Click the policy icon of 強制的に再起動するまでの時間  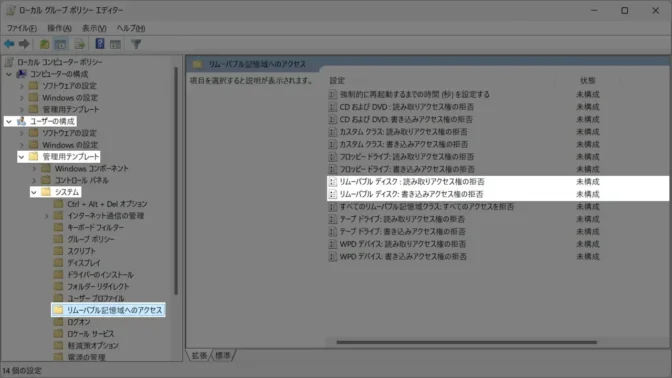click(333, 94)
